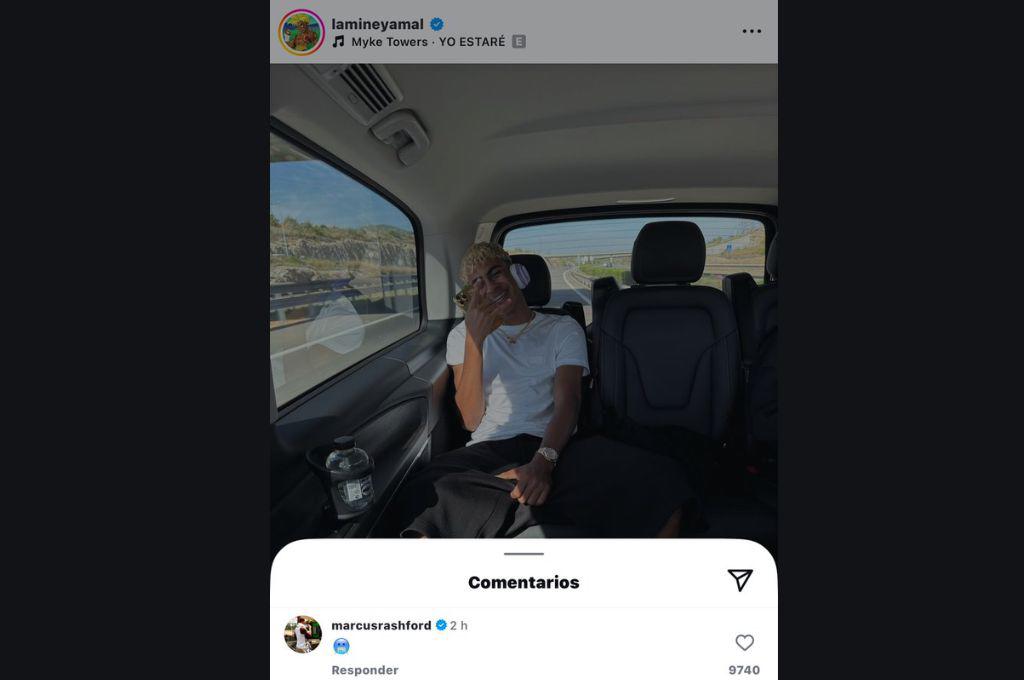View the 9740 likes count
This screenshot has width=1024, height=680.
(744, 670)
